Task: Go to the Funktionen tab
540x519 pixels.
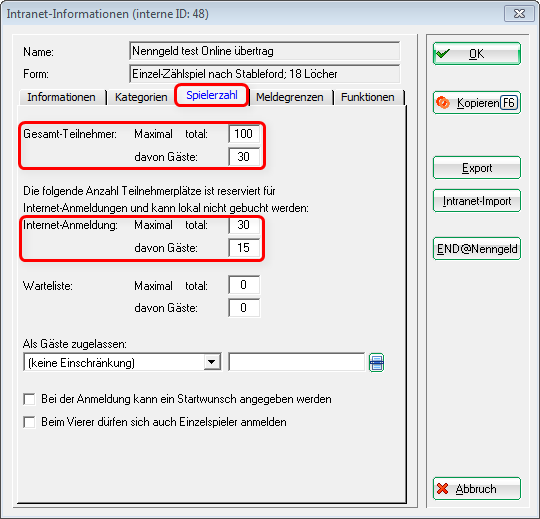Action: [x=368, y=97]
